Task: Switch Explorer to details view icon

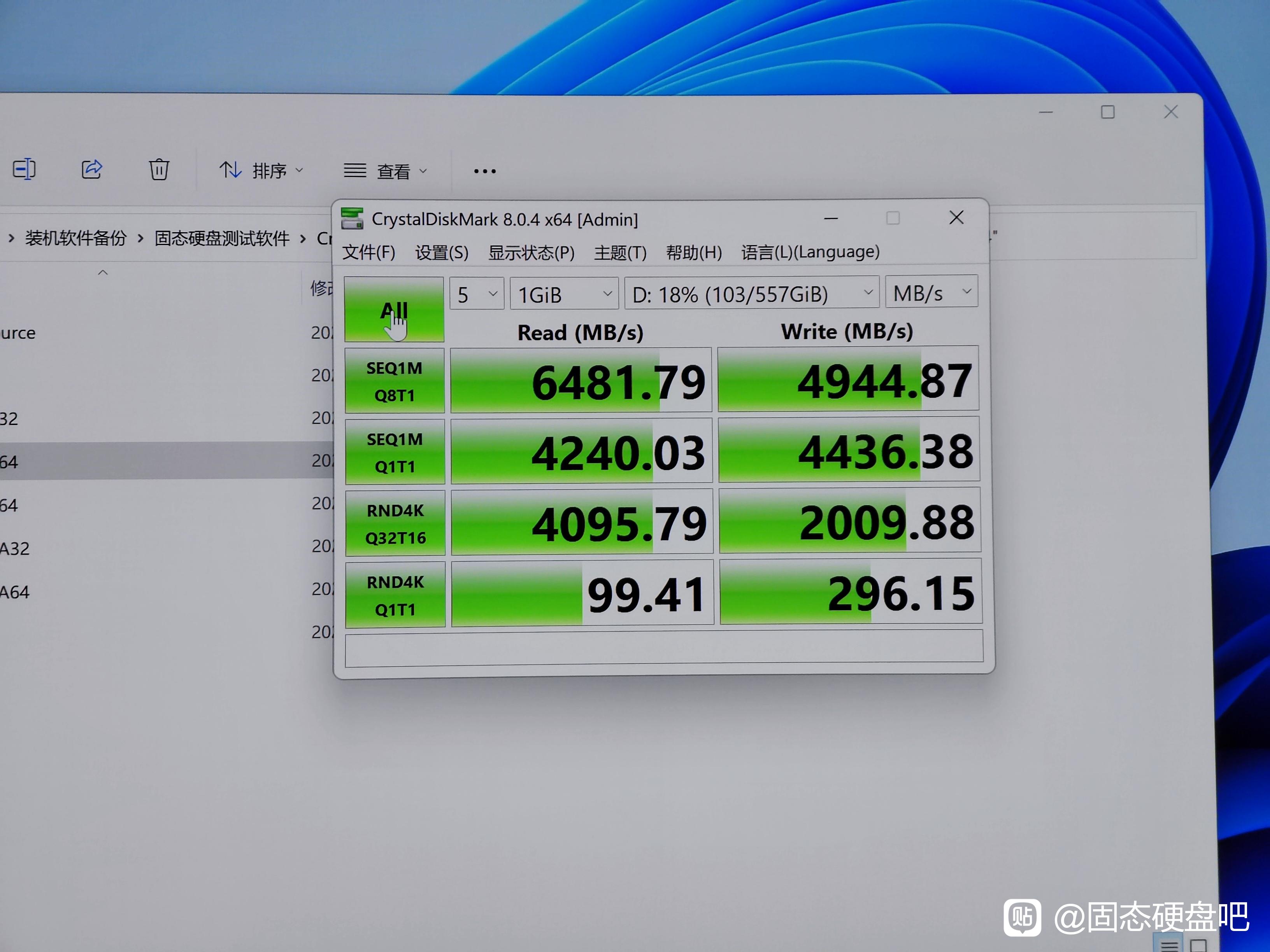Action: click(1170, 945)
